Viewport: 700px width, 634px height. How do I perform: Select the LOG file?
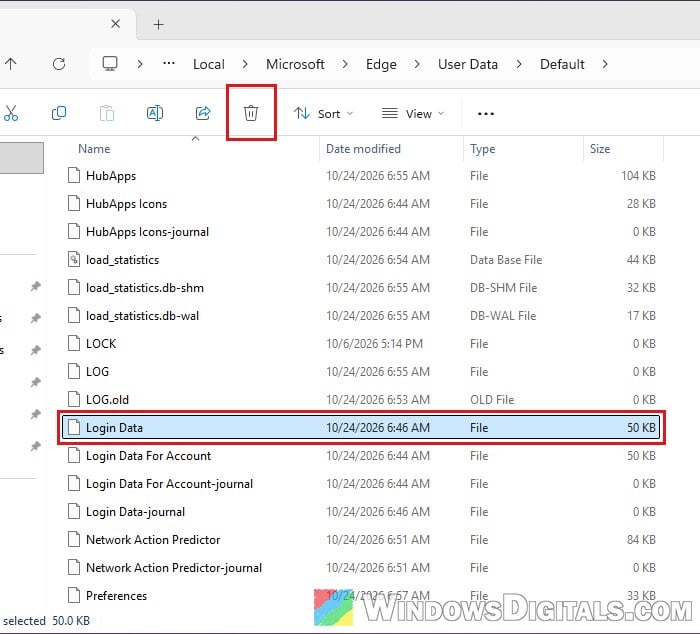[x=362, y=372]
